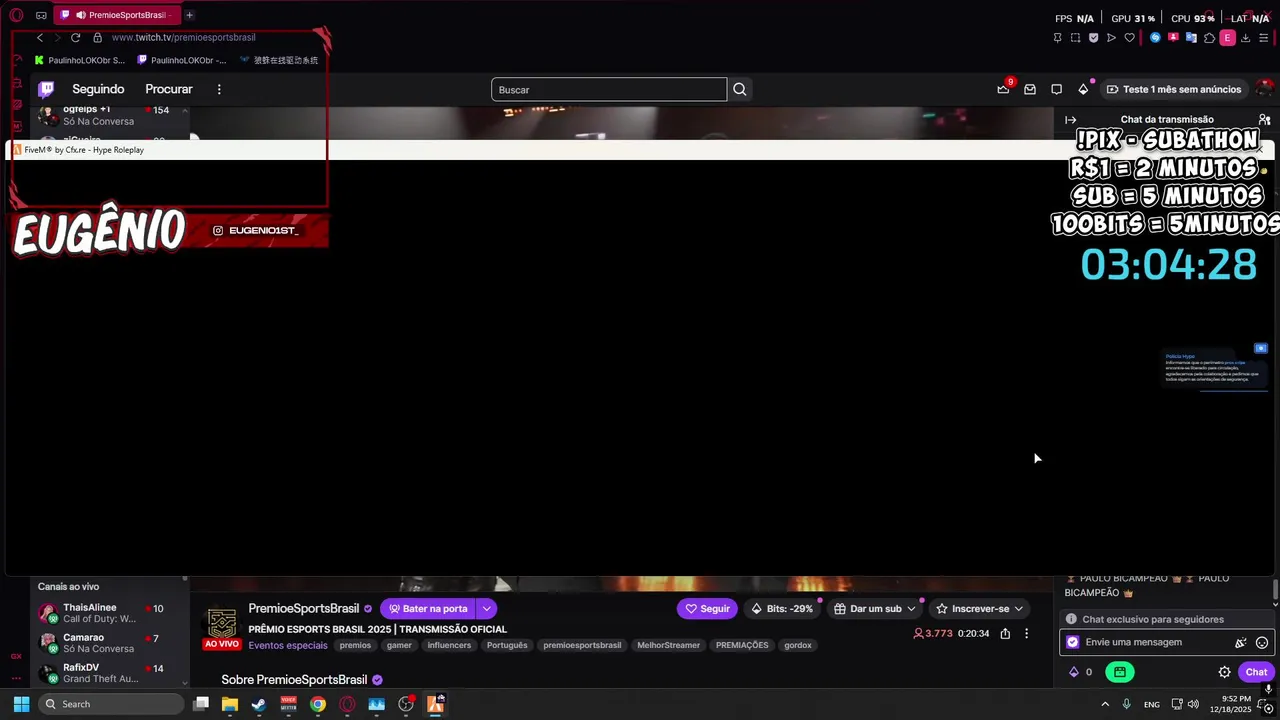Expand the Inscrever-se dropdown
Screen dimensions: 1280x720
click(1019, 608)
